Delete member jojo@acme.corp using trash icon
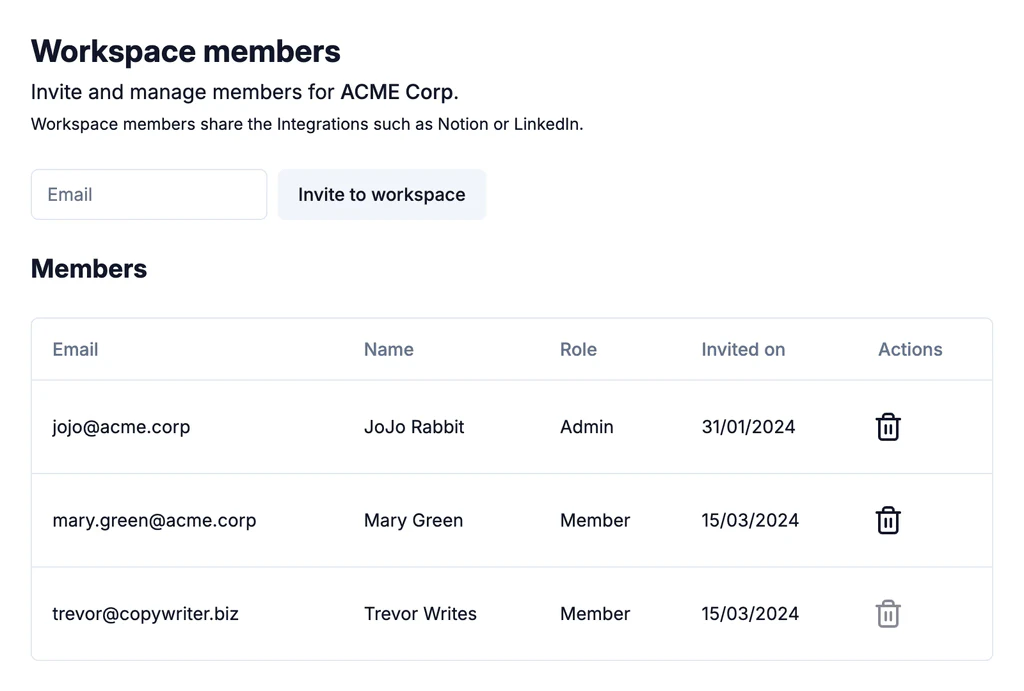The height and width of the screenshot is (691, 1024). 888,427
